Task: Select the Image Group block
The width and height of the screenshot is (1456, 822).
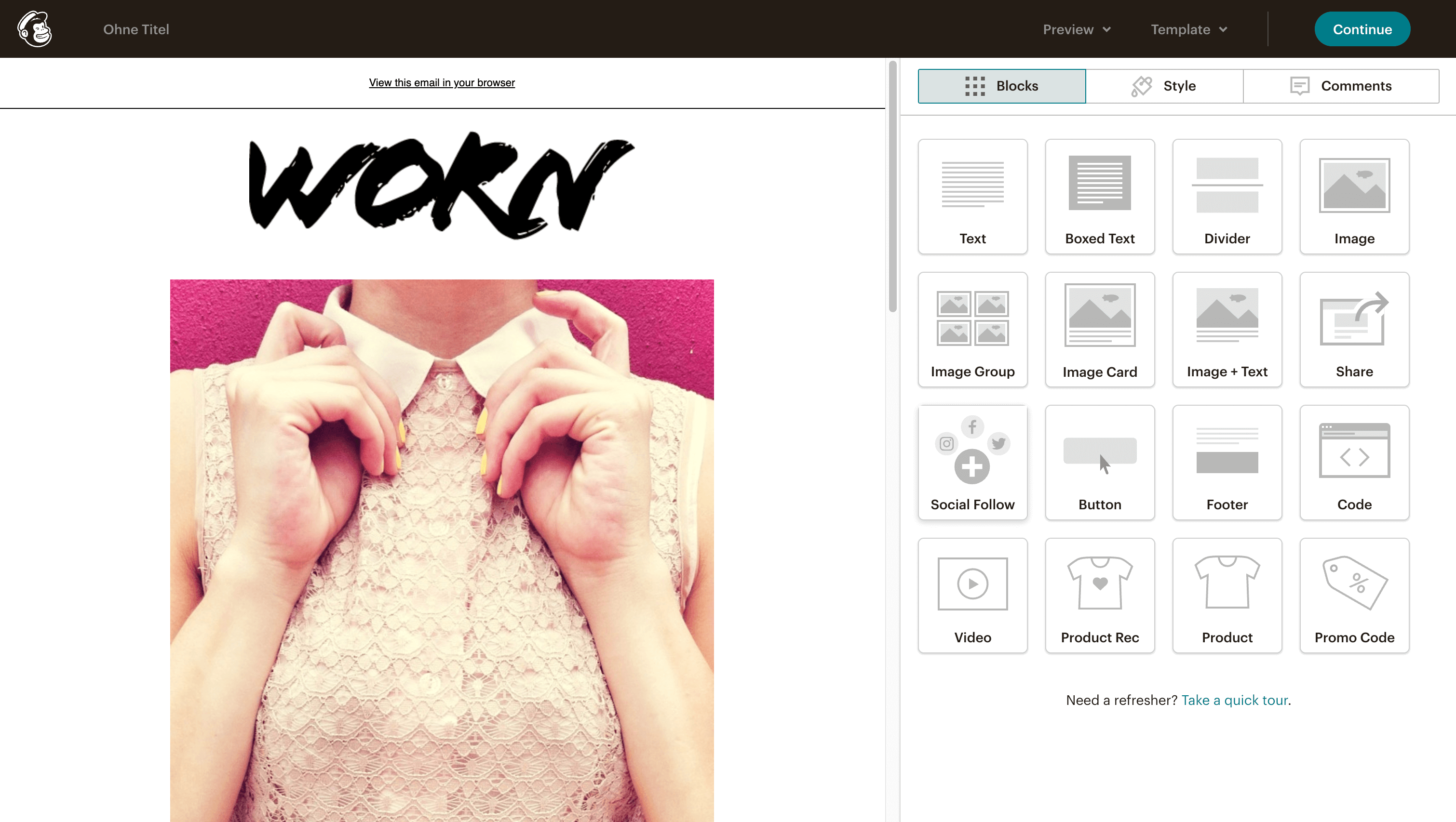Action: tap(972, 330)
